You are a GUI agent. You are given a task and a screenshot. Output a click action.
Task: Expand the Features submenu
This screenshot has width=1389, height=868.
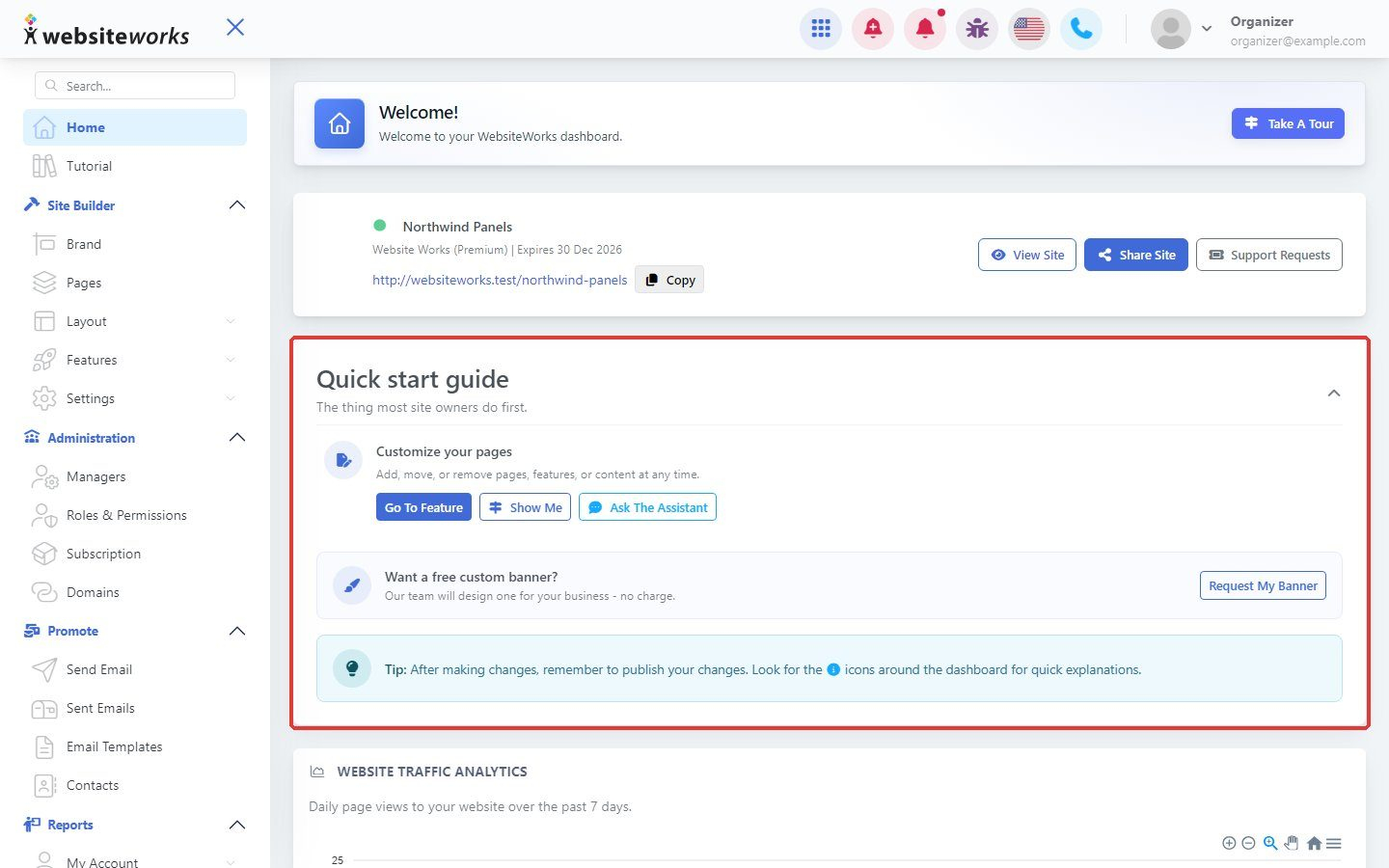pos(231,360)
